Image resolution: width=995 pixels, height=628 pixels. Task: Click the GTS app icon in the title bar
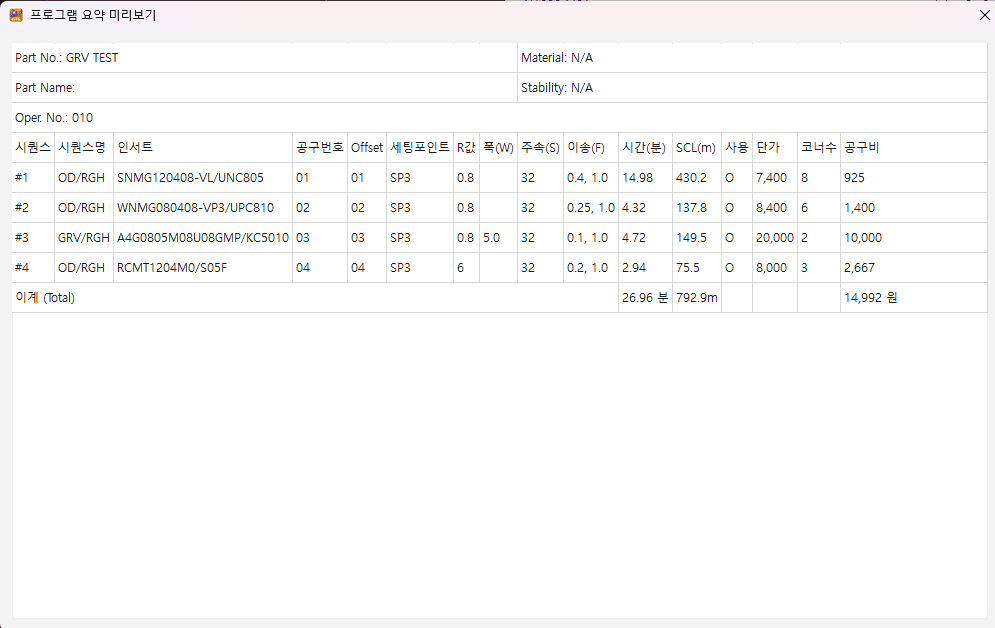(14, 16)
